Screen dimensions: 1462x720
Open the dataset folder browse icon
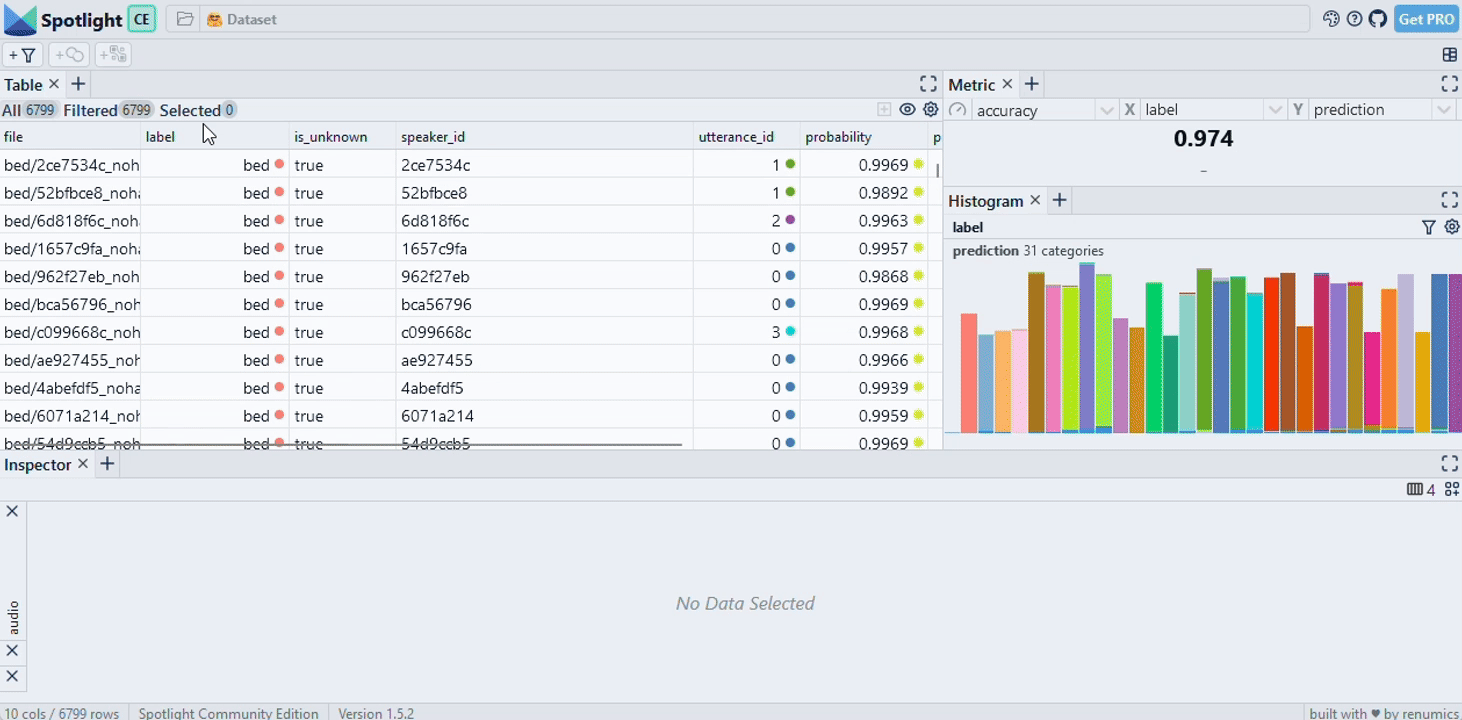(x=185, y=19)
